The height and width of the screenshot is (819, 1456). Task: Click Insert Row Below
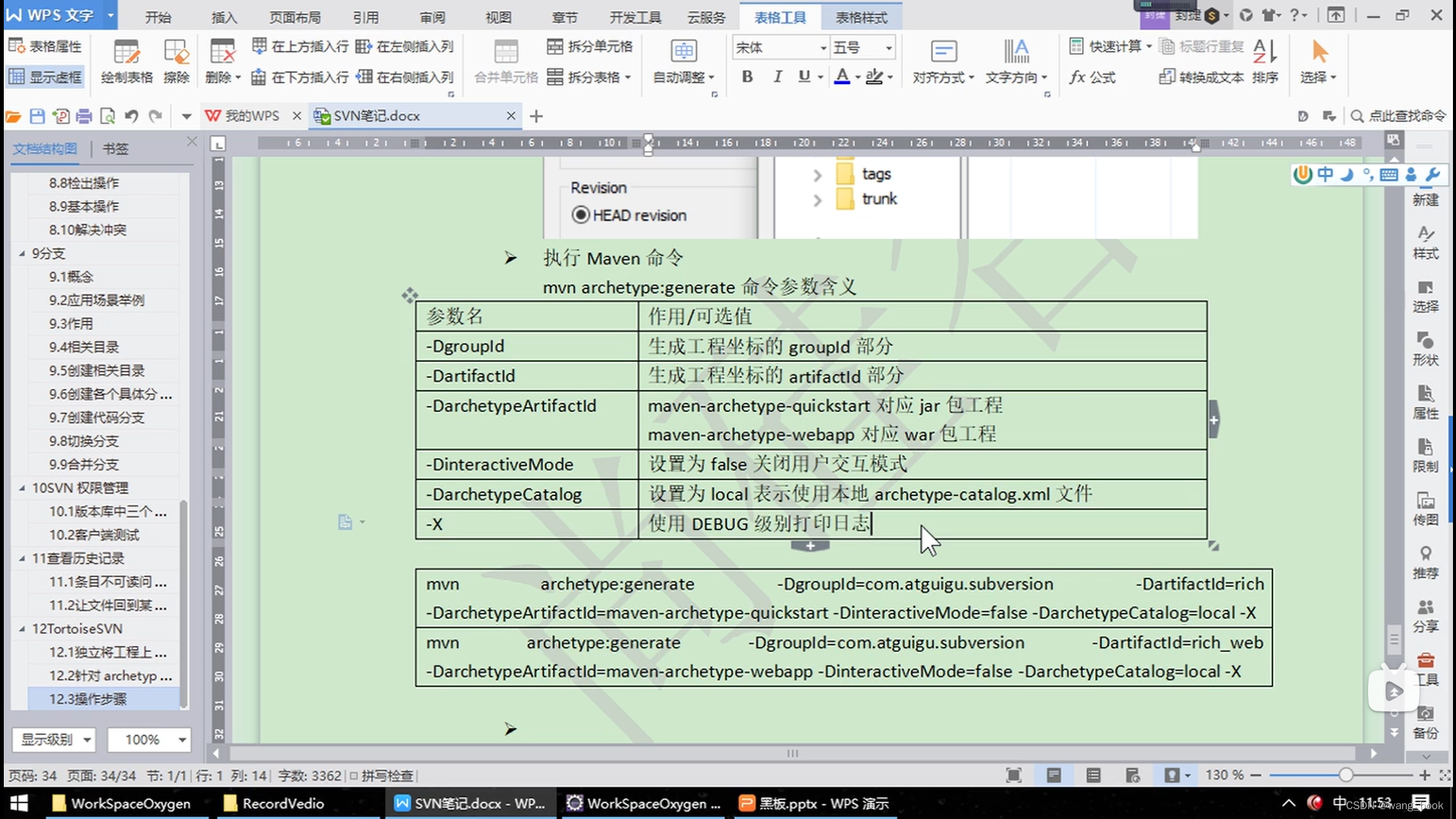[x=300, y=77]
